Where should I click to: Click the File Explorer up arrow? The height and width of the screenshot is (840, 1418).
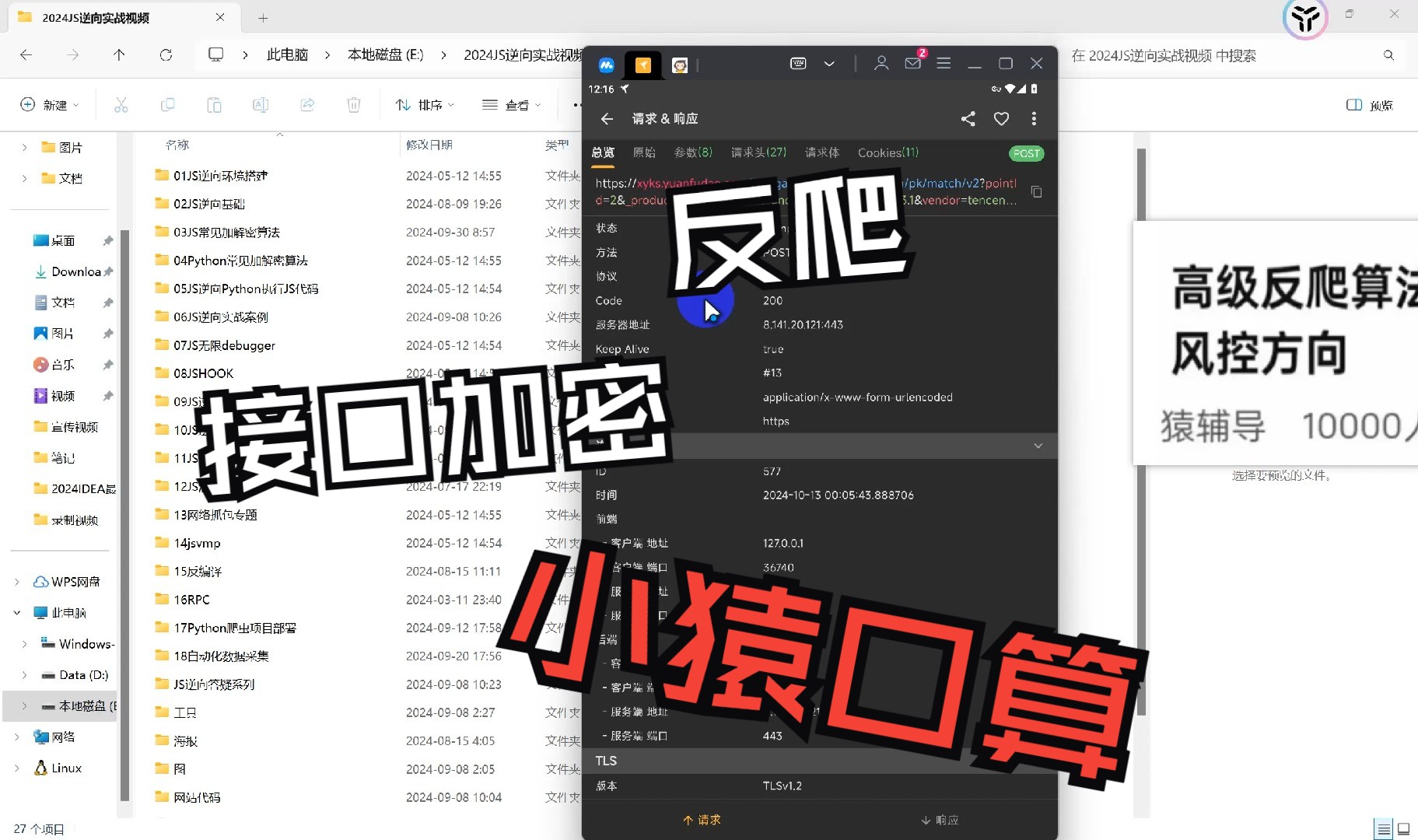[x=119, y=55]
